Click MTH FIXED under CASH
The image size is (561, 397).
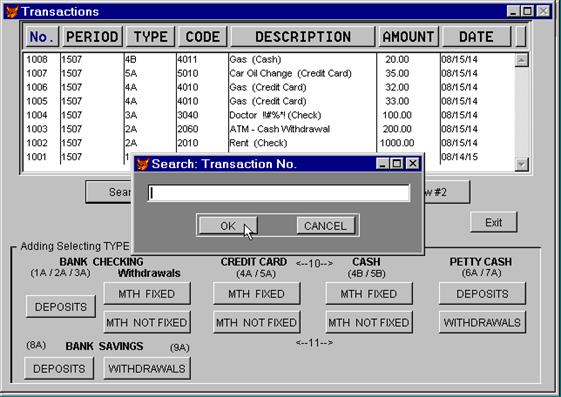pos(369,294)
